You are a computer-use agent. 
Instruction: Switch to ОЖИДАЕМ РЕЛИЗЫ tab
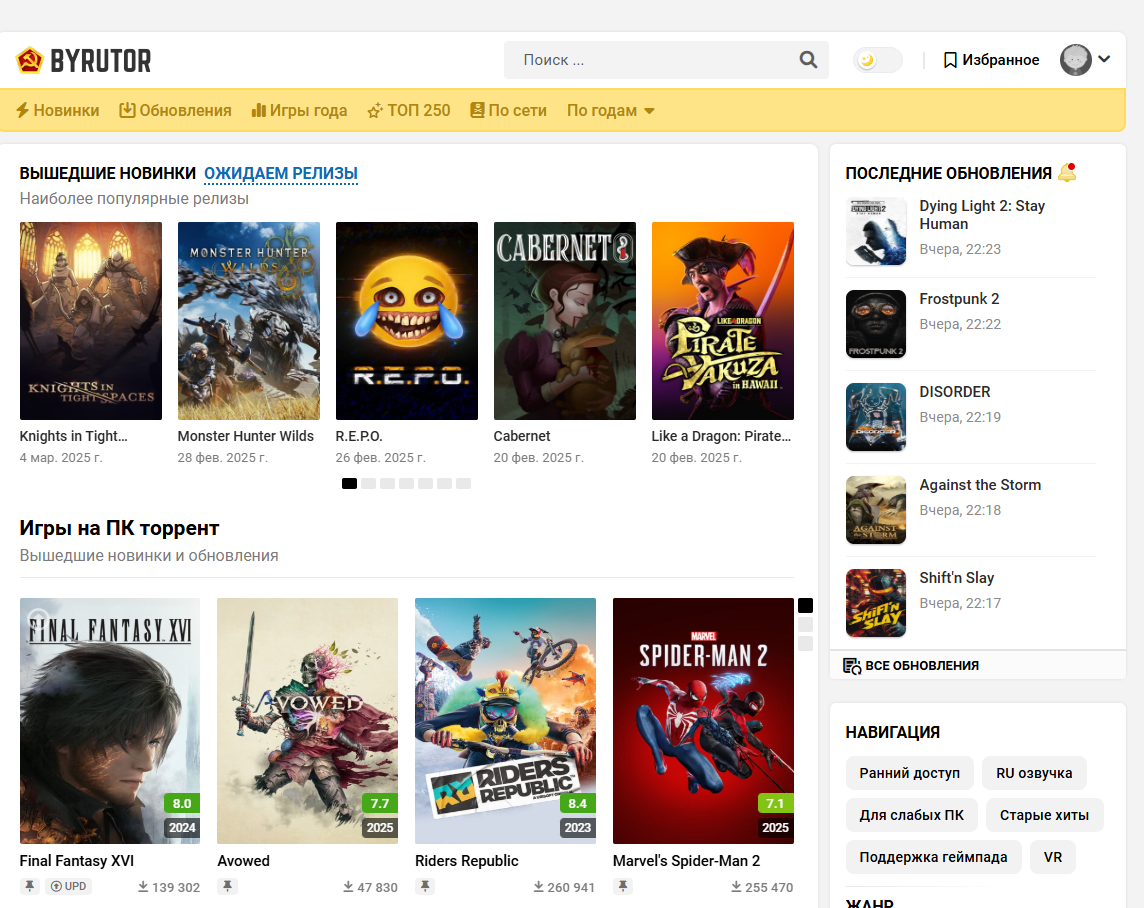[280, 173]
